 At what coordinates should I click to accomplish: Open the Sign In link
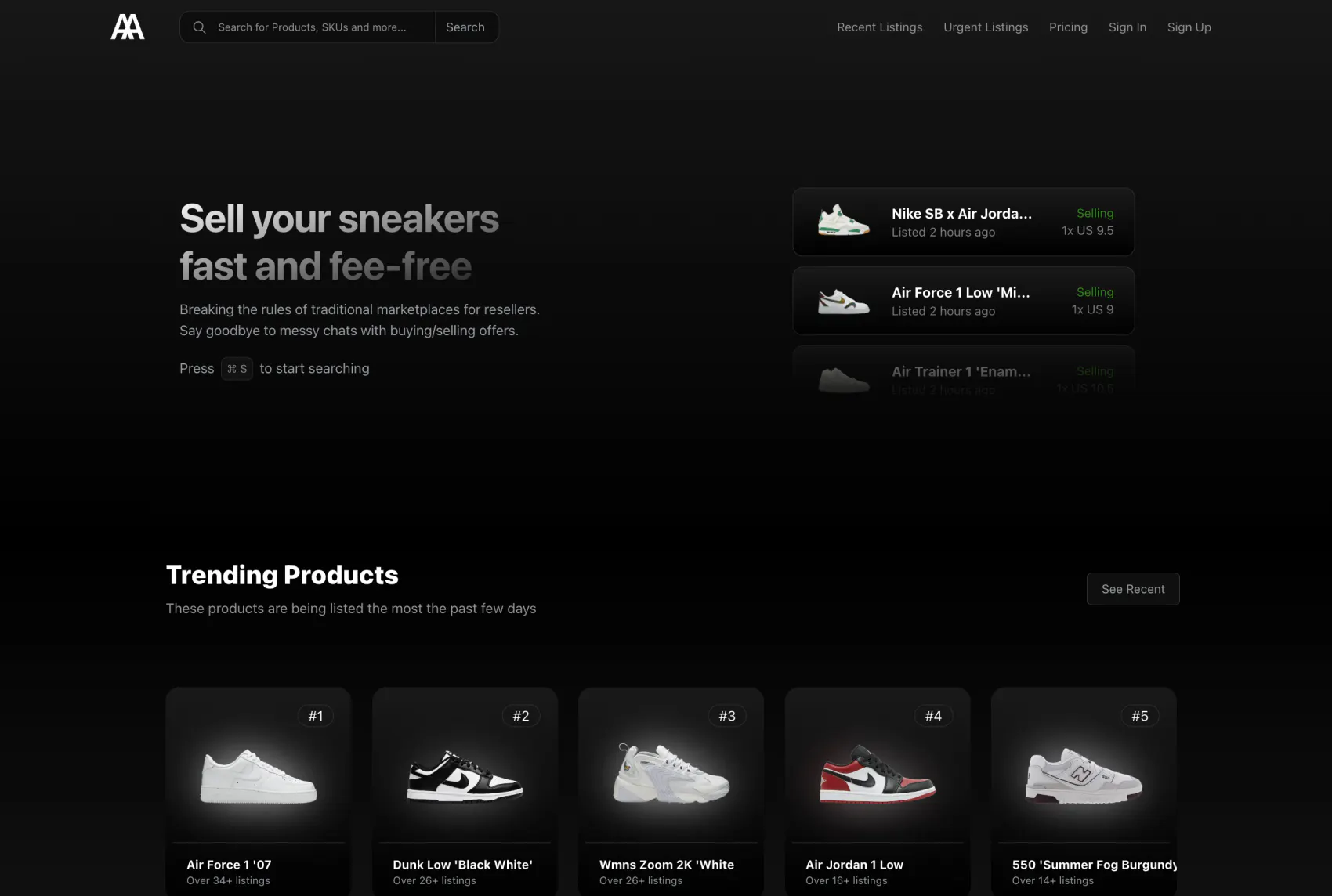[x=1127, y=27]
